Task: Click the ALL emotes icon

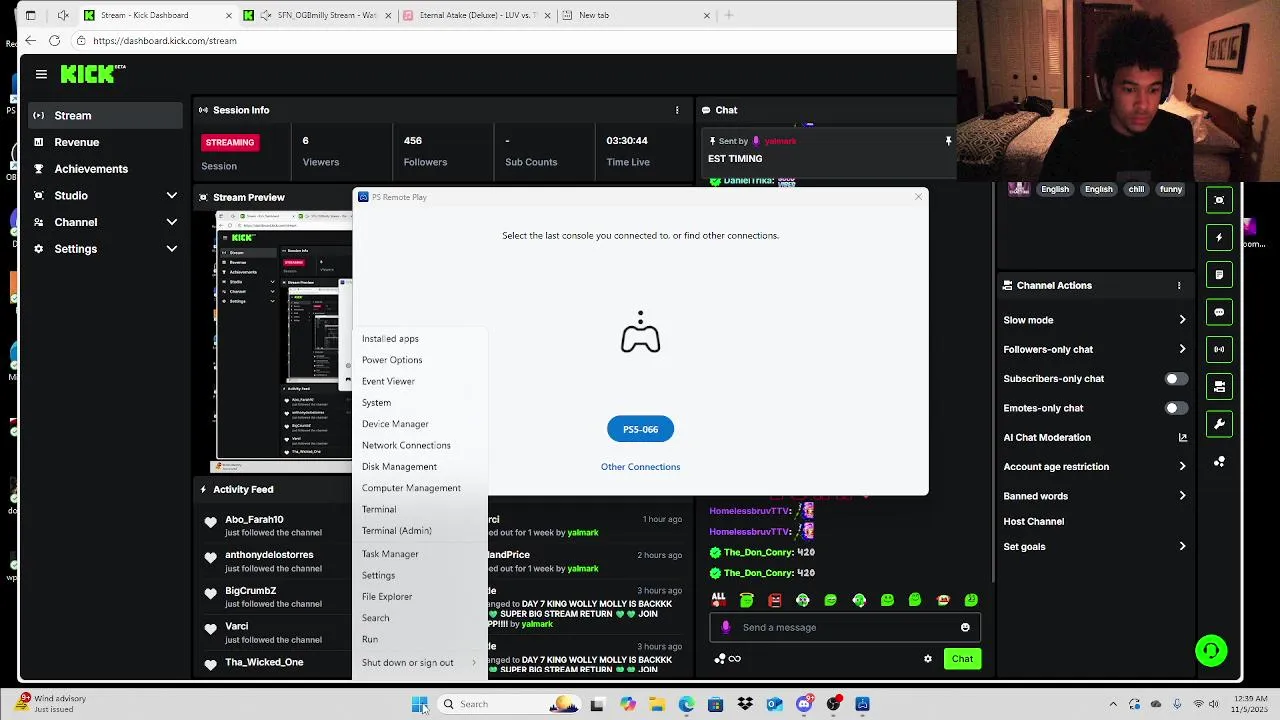Action: 718,599
